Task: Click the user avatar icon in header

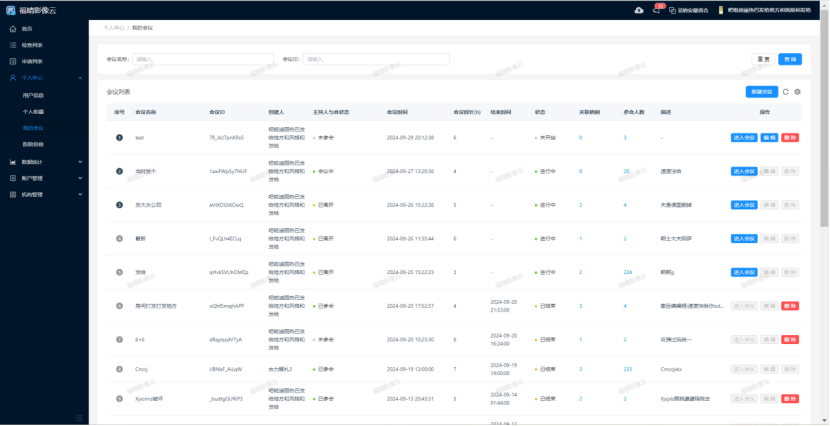Action: click(721, 10)
